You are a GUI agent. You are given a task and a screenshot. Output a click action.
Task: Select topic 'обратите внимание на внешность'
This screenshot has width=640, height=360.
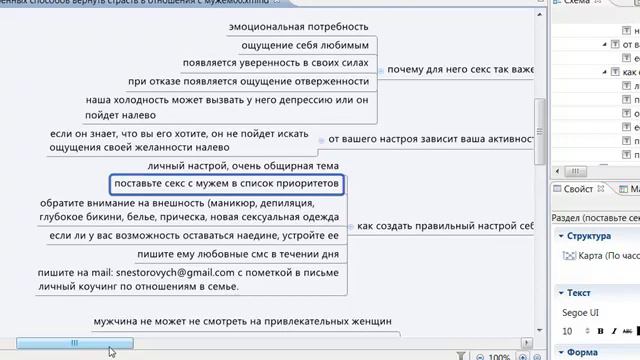click(x=189, y=210)
